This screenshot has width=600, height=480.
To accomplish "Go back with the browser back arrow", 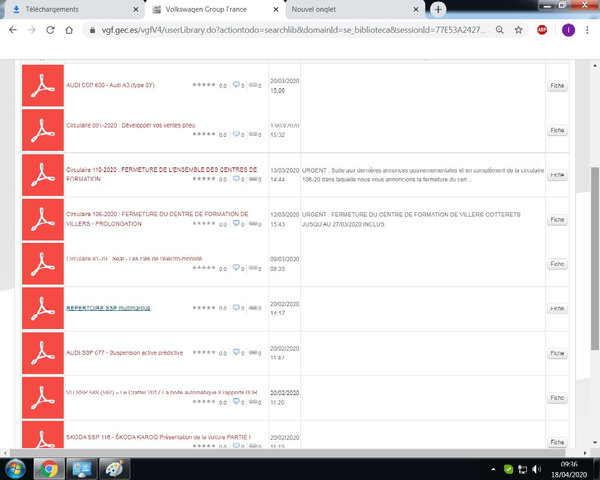I will [x=13, y=30].
